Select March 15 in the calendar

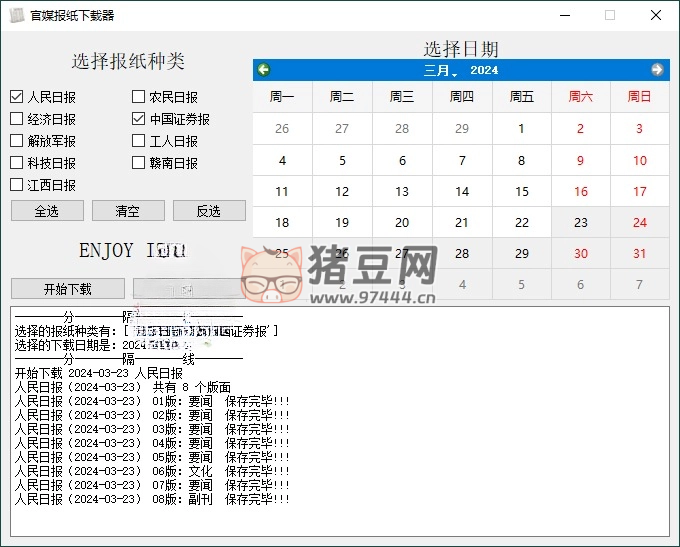pyautogui.click(x=521, y=192)
